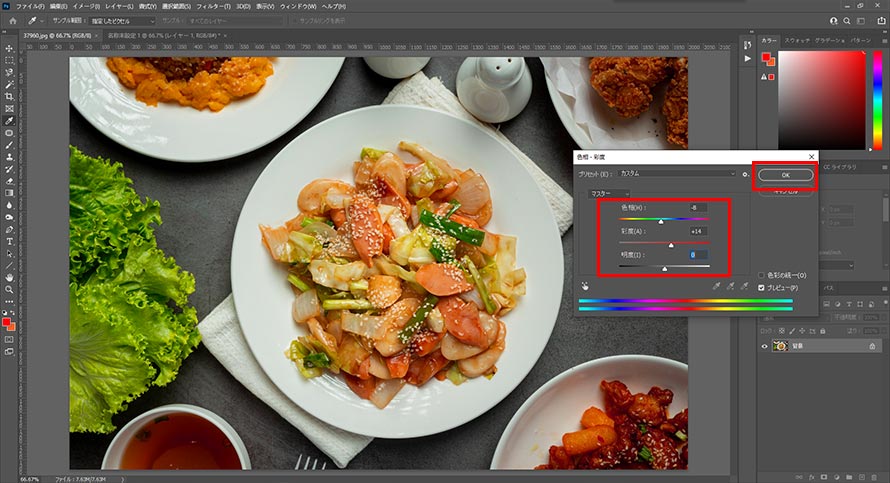
Task: Select the Pen tool
Action: pos(9,229)
